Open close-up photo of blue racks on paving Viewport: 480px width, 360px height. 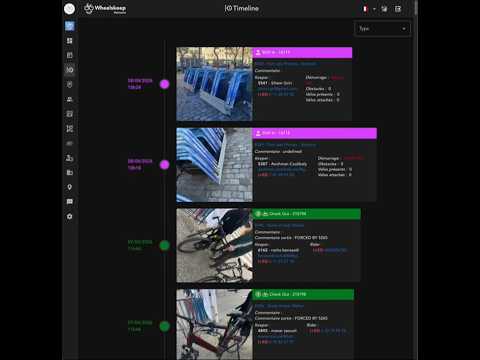coord(214,165)
